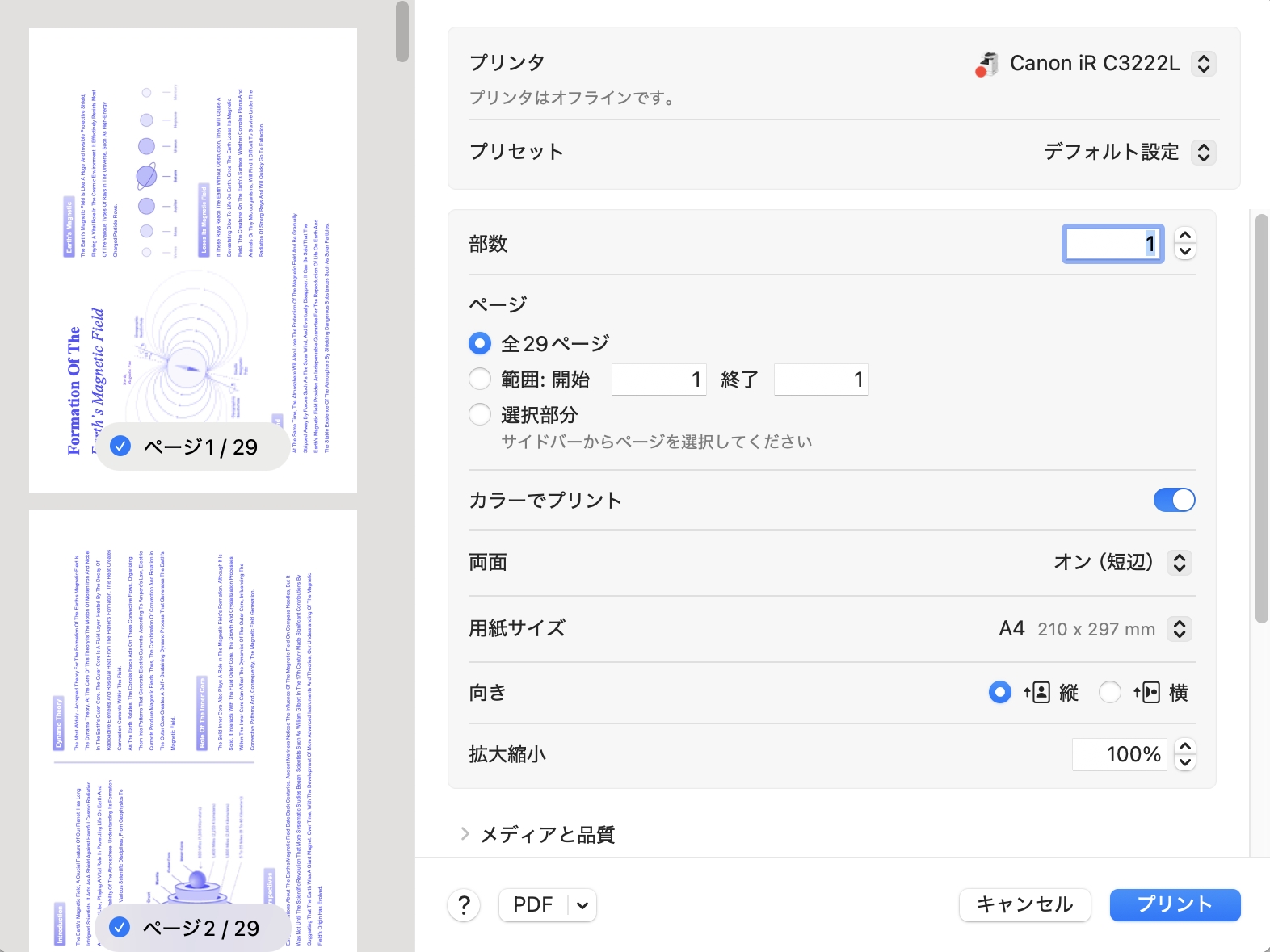Screen dimensions: 1270x952
Task: Click the キャンセル button
Action: point(1025,905)
